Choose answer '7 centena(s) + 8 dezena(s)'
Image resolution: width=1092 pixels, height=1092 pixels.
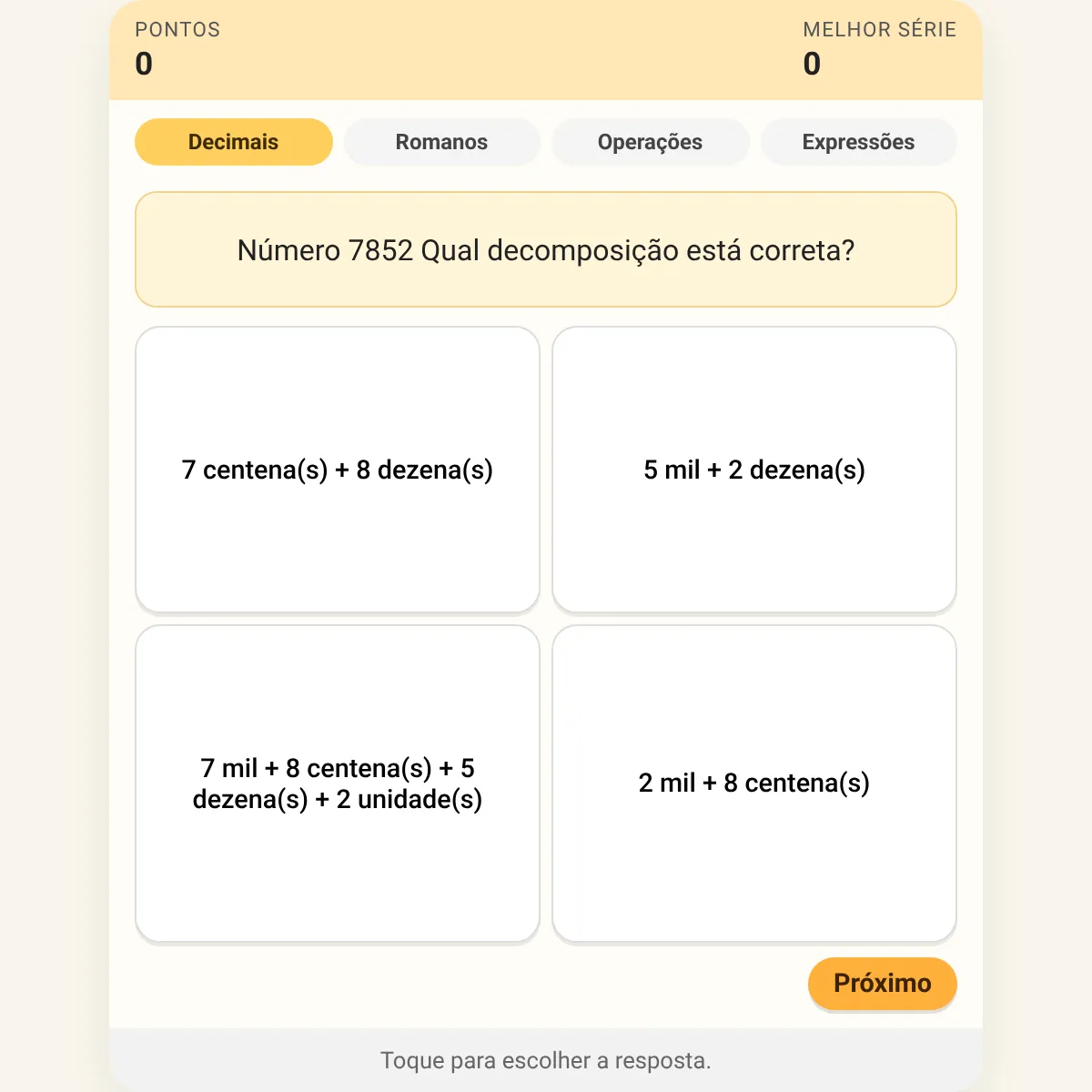(338, 470)
